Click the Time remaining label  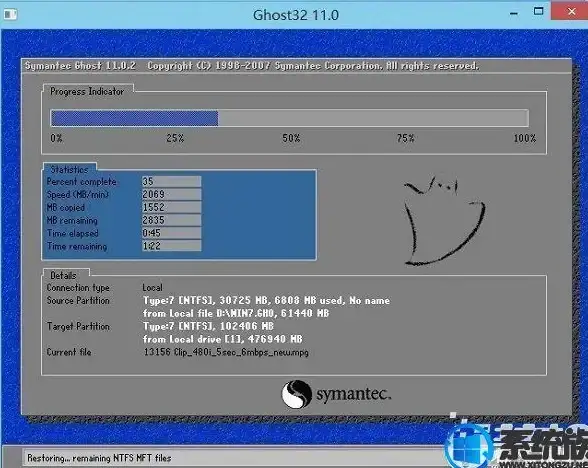pyautogui.click(x=77, y=246)
